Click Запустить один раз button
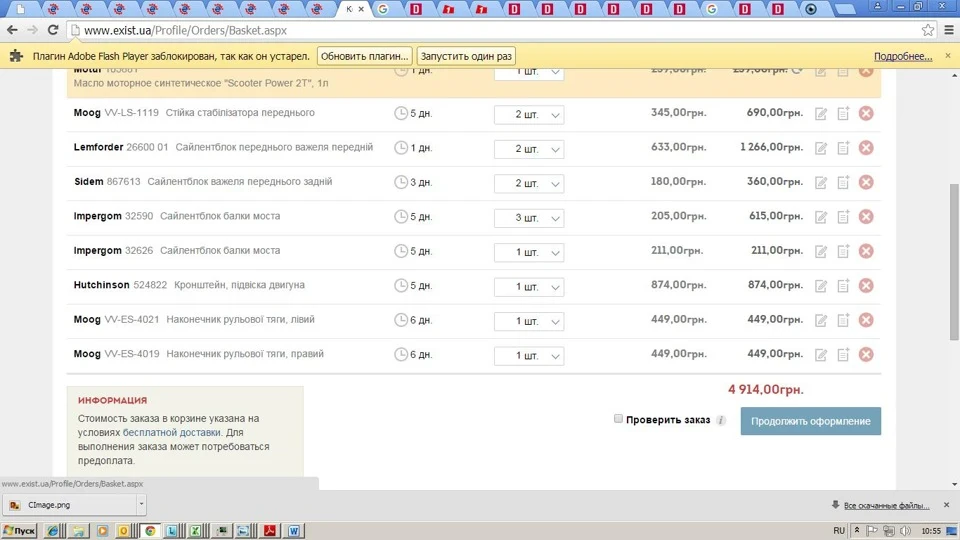The width and height of the screenshot is (960, 540). [466, 56]
